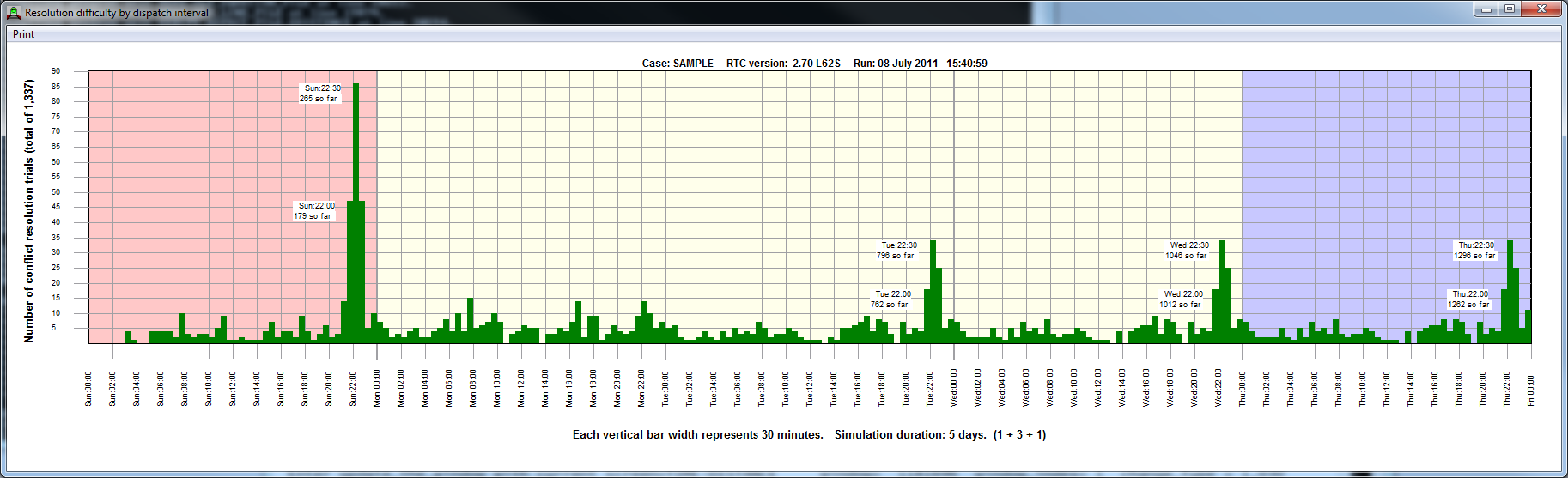Click the 'Tue:22:00 762 so far' annotation
This screenshot has height=478, width=1568.
pos(890,300)
